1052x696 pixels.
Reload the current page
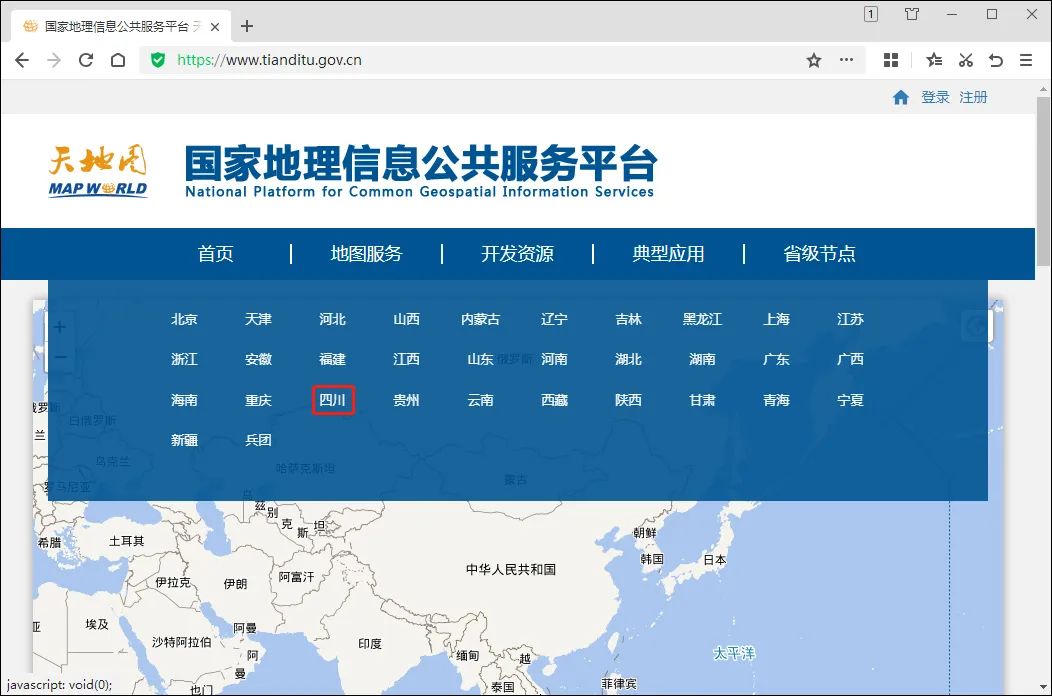tap(86, 60)
